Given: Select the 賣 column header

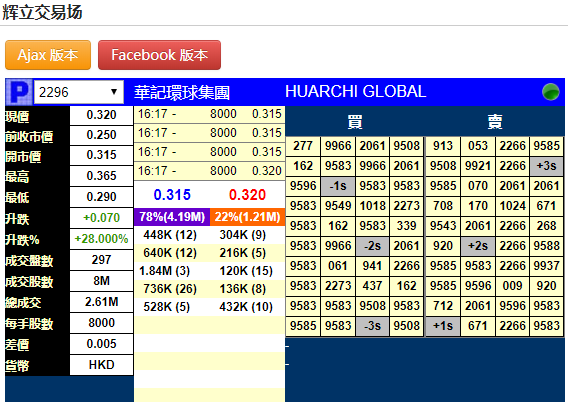Looking at the screenshot, I should pos(495,122).
